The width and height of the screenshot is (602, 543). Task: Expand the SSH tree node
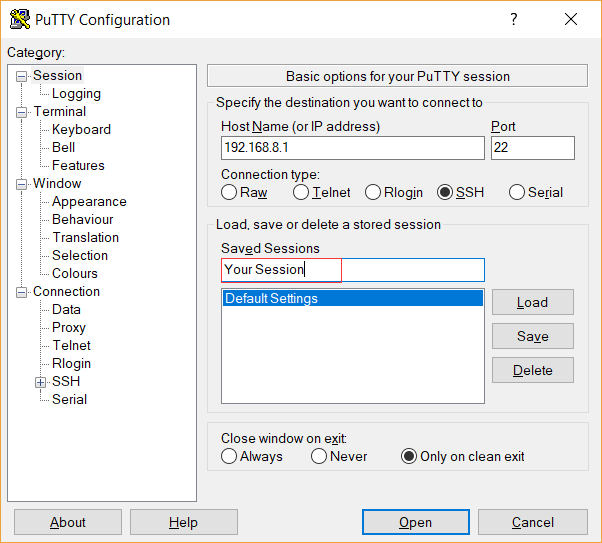coord(40,382)
